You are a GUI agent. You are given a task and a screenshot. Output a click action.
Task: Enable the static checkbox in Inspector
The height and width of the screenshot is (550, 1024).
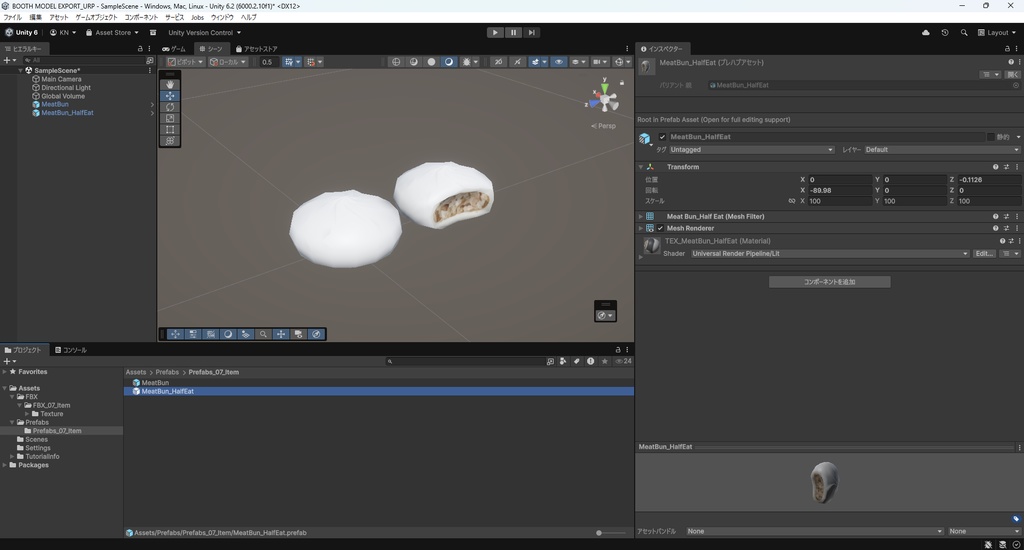(991, 137)
